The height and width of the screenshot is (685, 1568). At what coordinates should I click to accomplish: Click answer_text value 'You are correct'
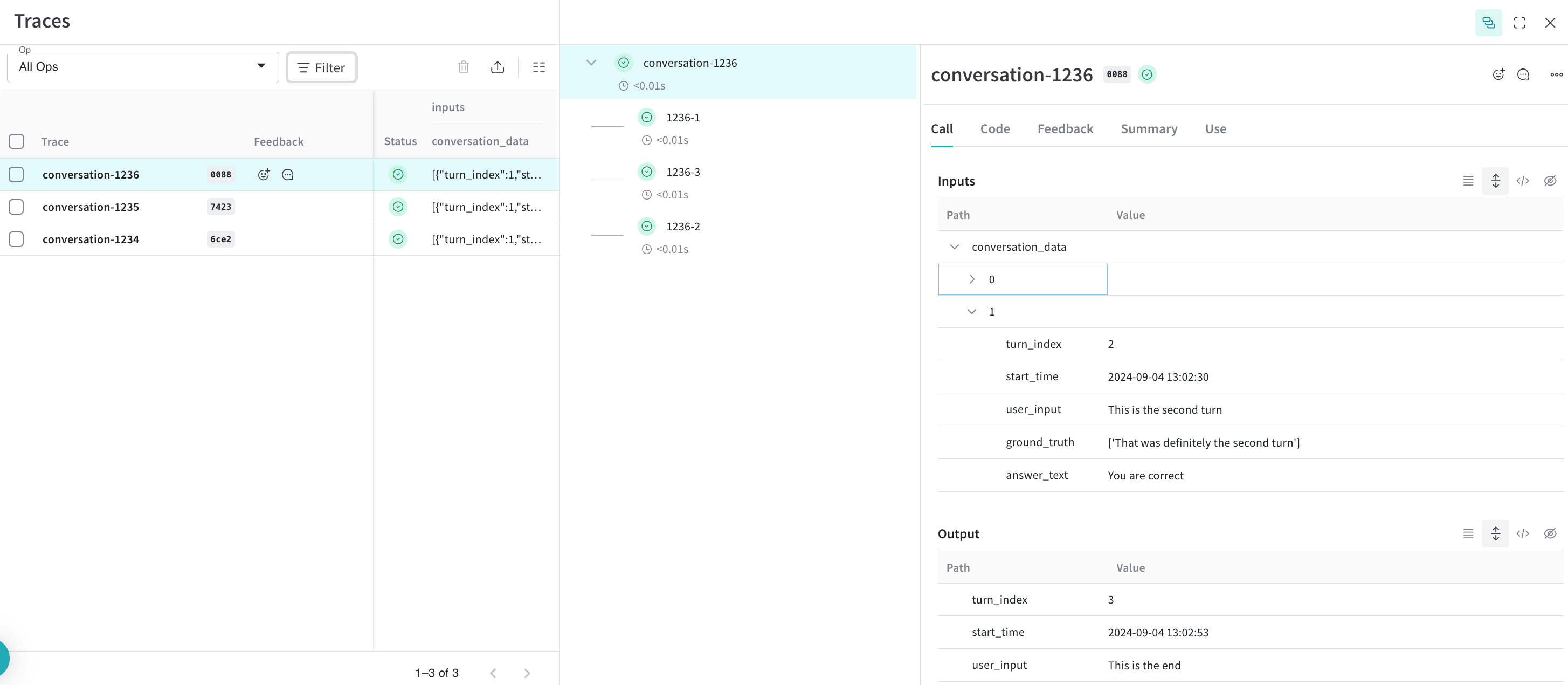tap(1145, 476)
